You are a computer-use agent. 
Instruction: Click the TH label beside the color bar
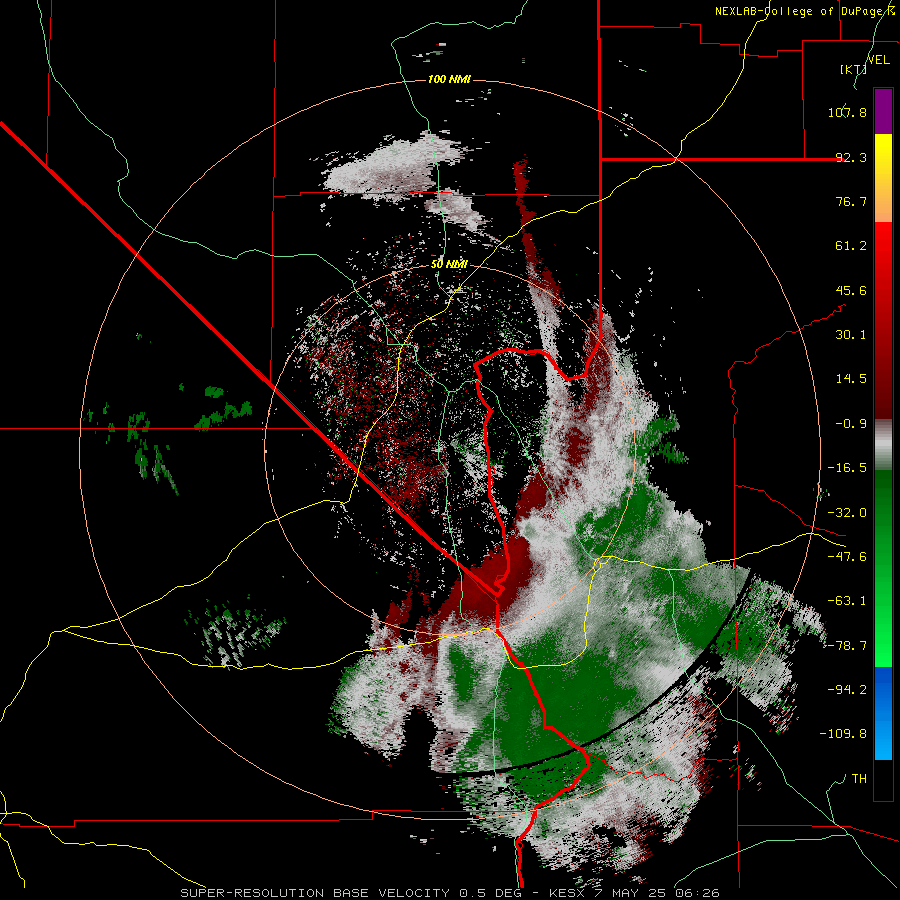859,779
